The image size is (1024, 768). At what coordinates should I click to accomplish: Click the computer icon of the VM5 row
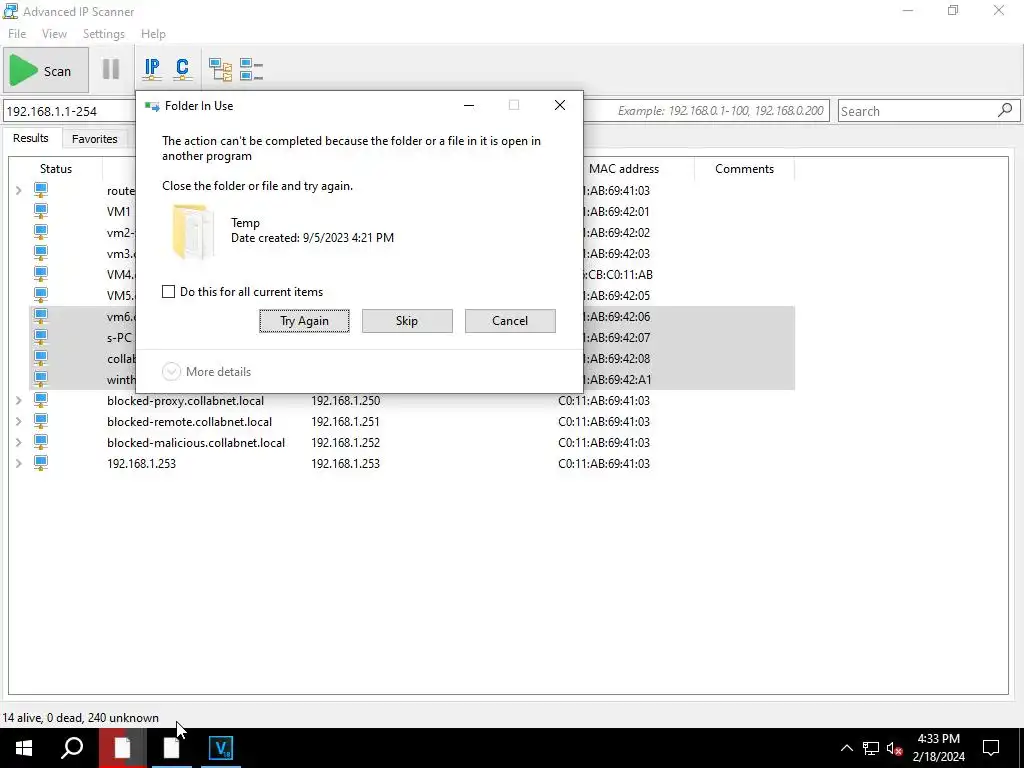click(x=40, y=295)
